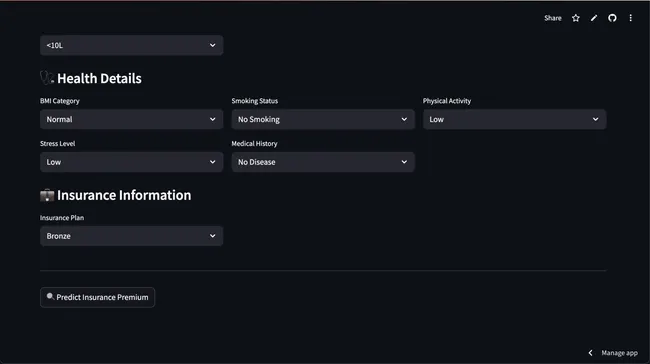650x364 pixels.
Task: Click the Insurance Plan label
Action: point(62,218)
